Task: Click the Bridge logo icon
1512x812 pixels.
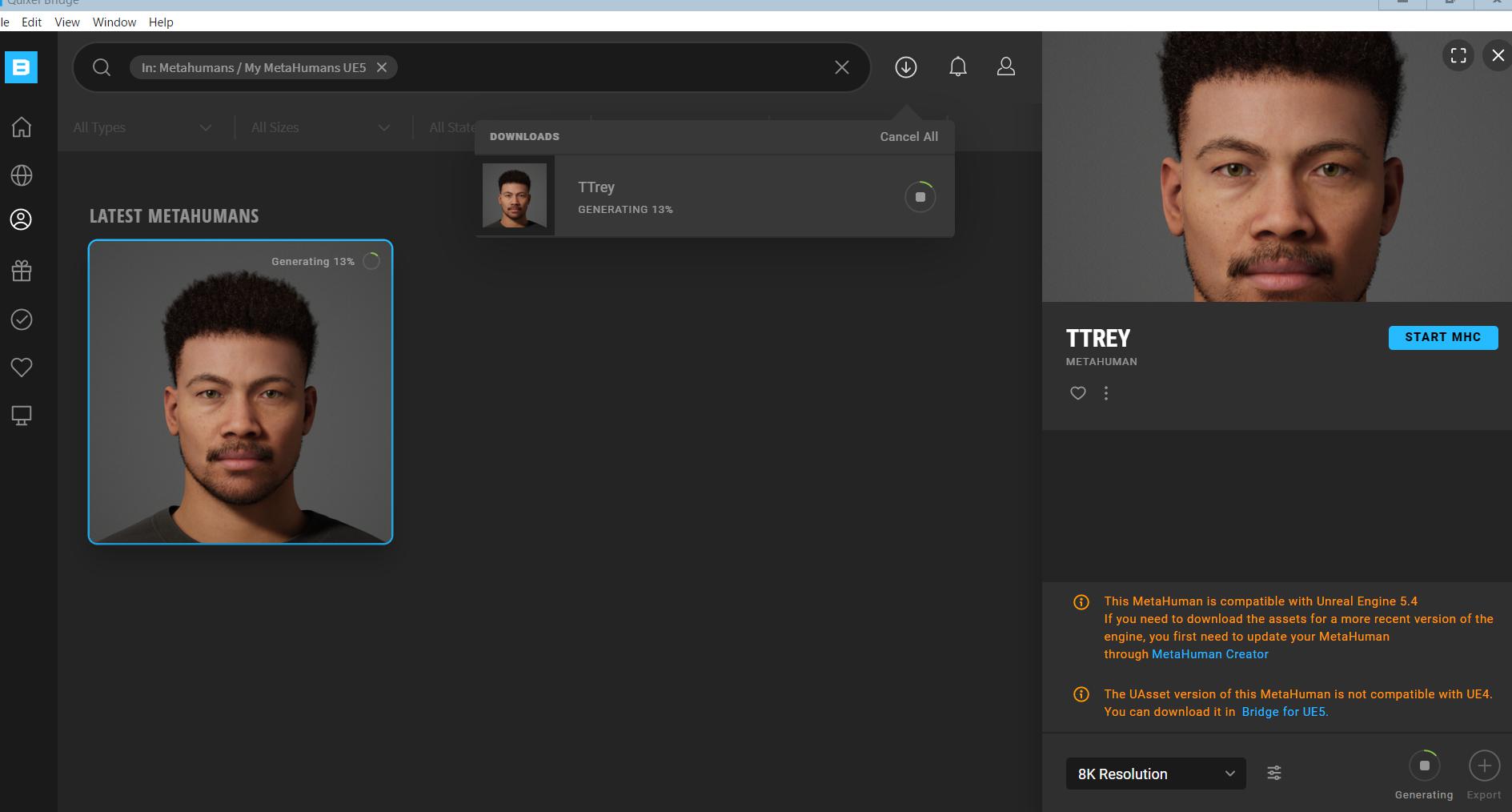Action: click(x=21, y=67)
